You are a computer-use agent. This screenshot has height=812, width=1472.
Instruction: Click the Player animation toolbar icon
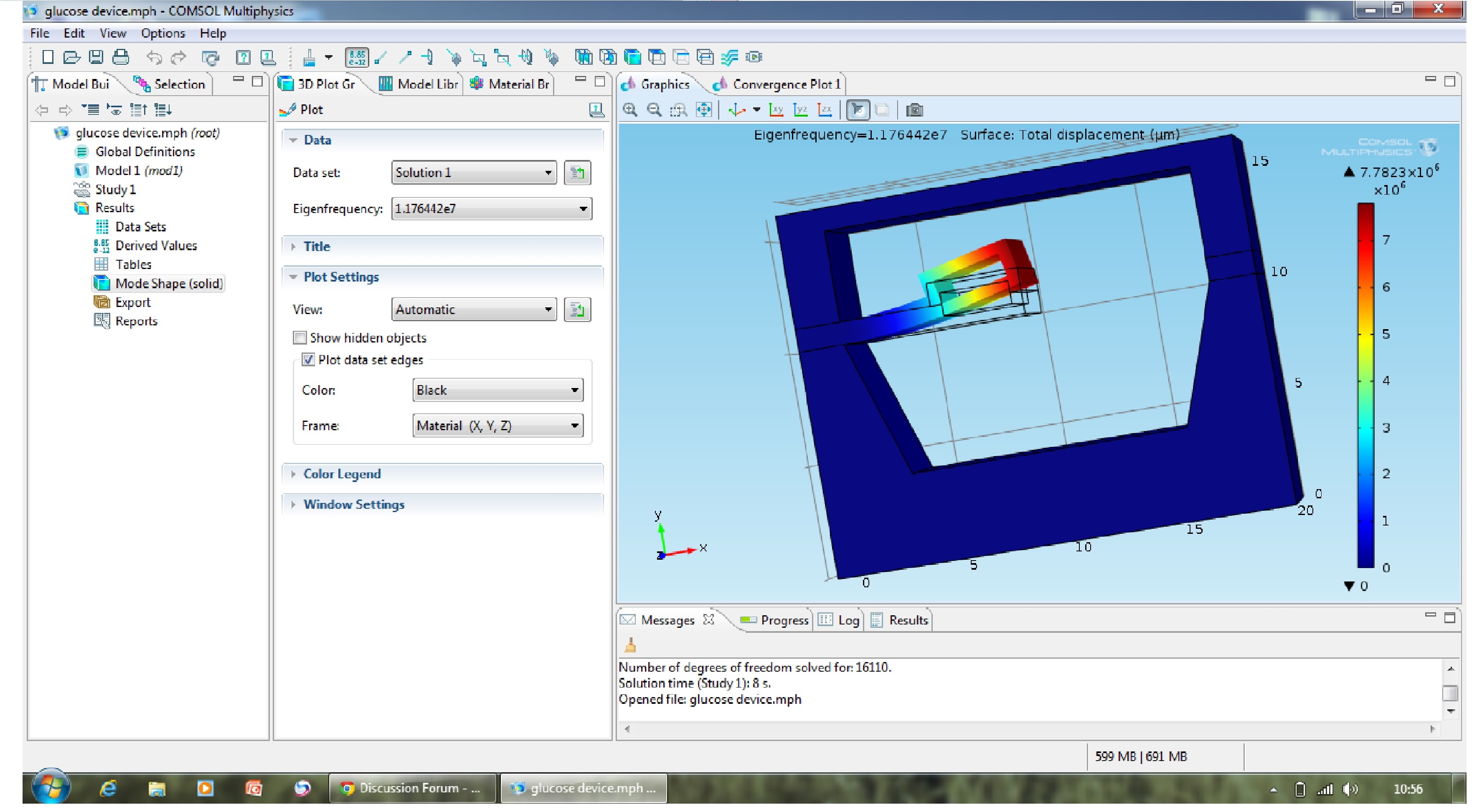click(754, 57)
